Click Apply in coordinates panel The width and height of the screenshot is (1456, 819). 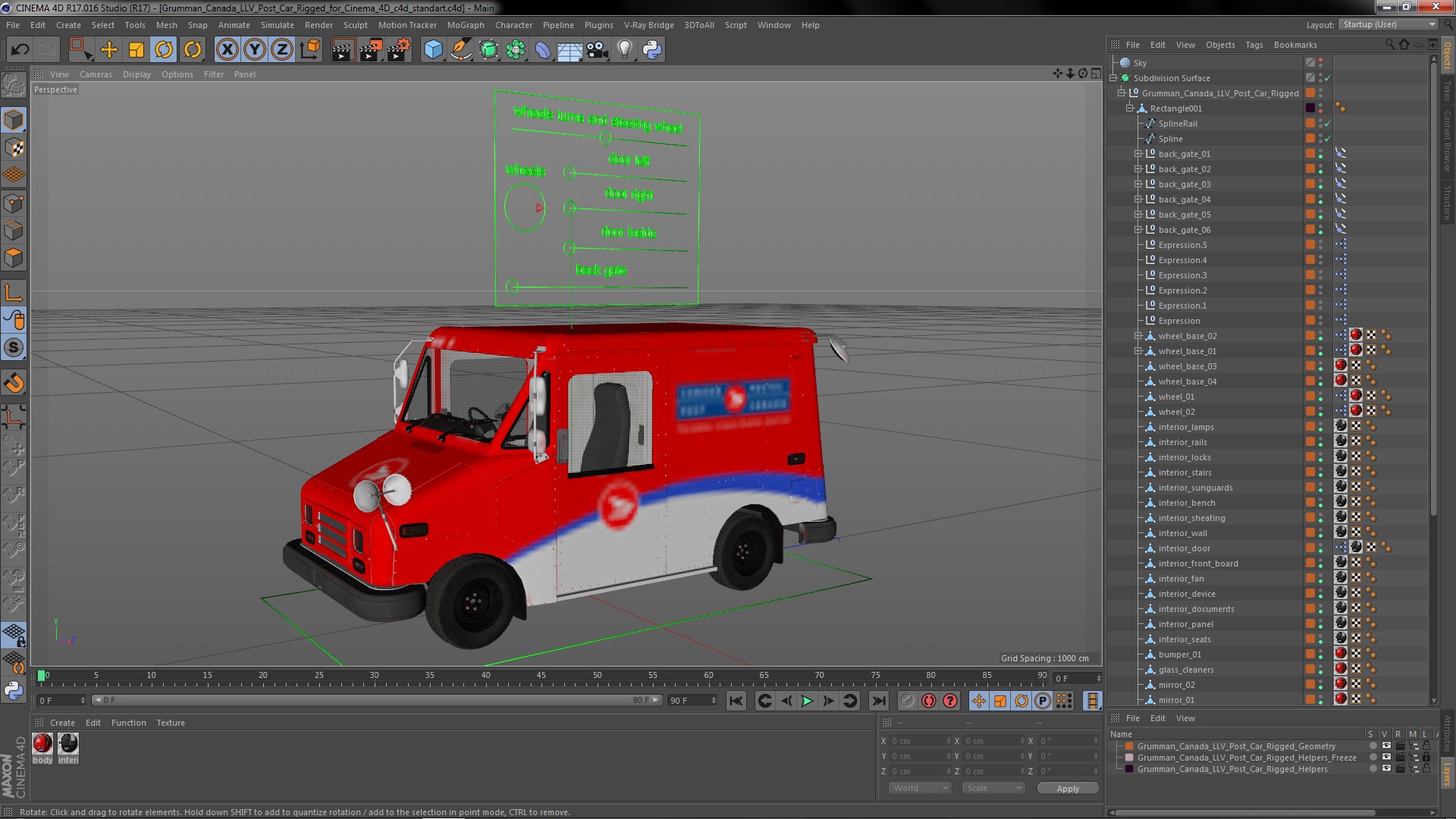[x=1068, y=789]
